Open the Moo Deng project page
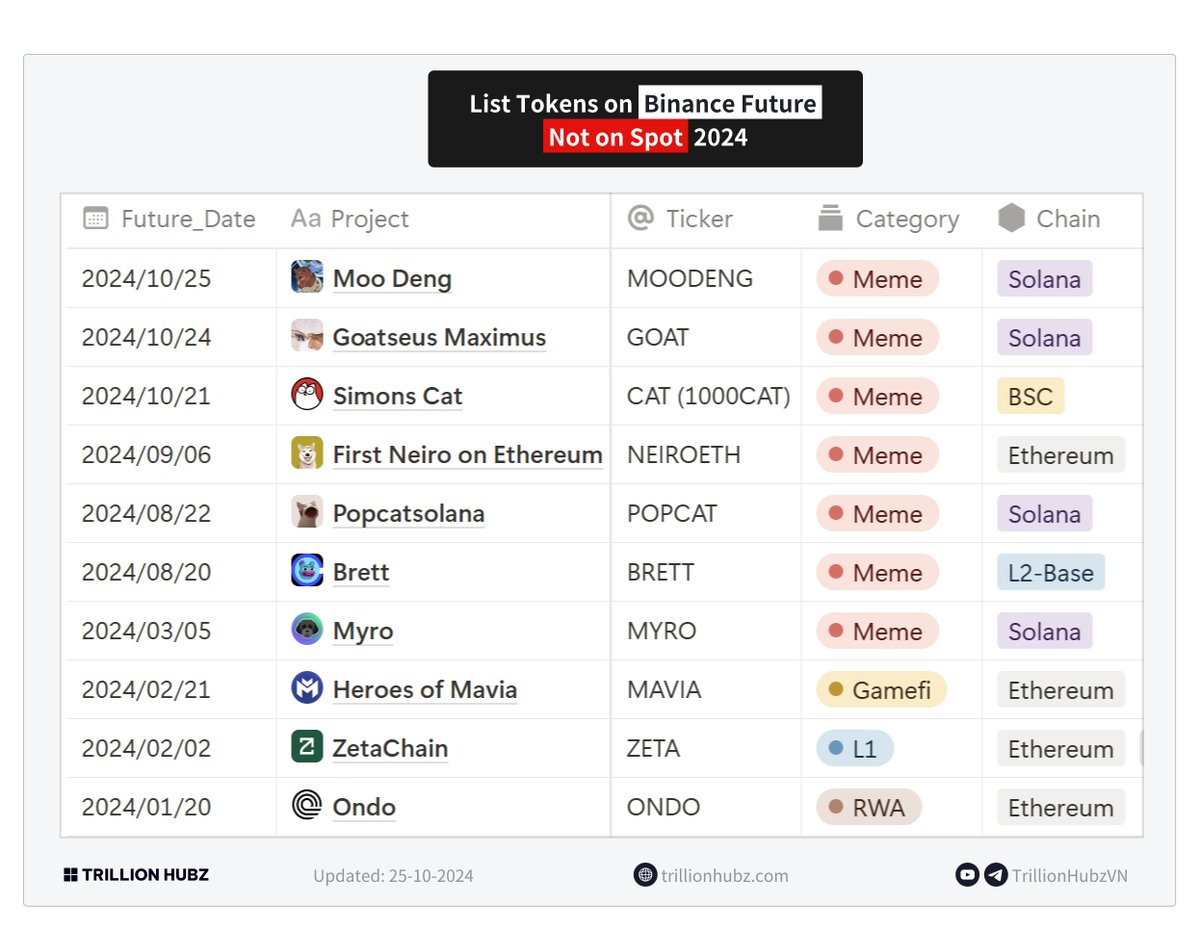This screenshot has height=930, width=1200. click(x=392, y=279)
